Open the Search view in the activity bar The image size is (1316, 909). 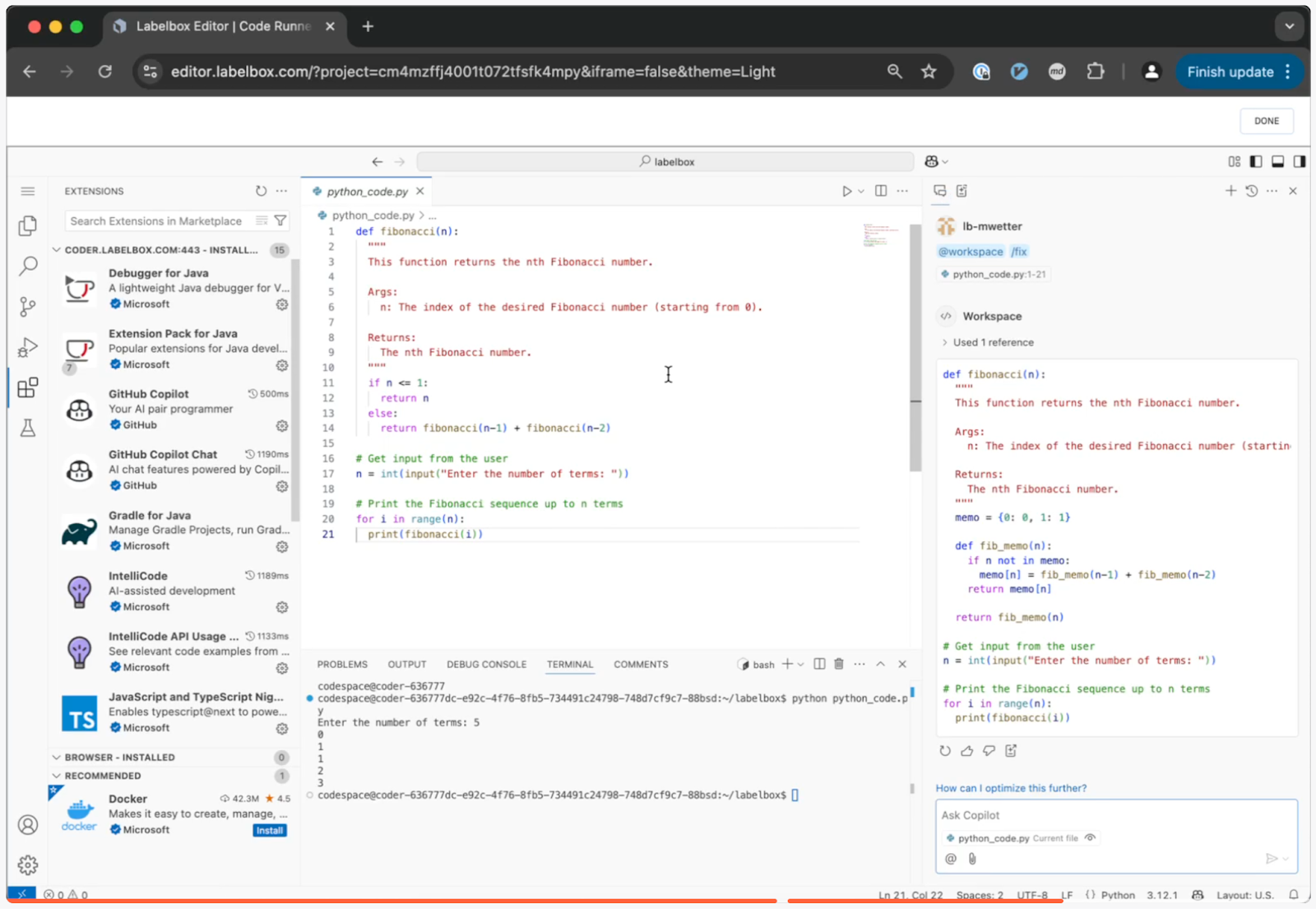[28, 266]
